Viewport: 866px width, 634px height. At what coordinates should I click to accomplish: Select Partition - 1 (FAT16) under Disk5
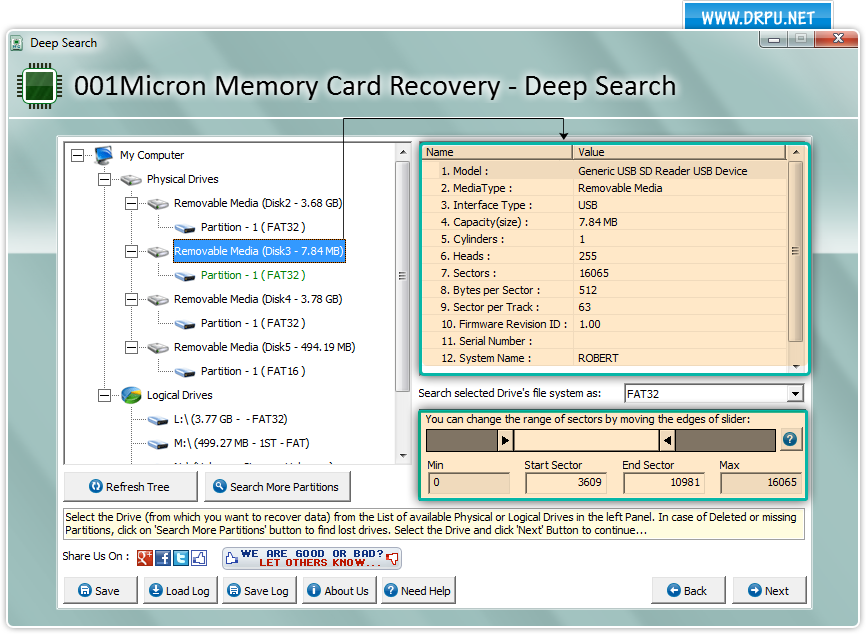tap(253, 371)
